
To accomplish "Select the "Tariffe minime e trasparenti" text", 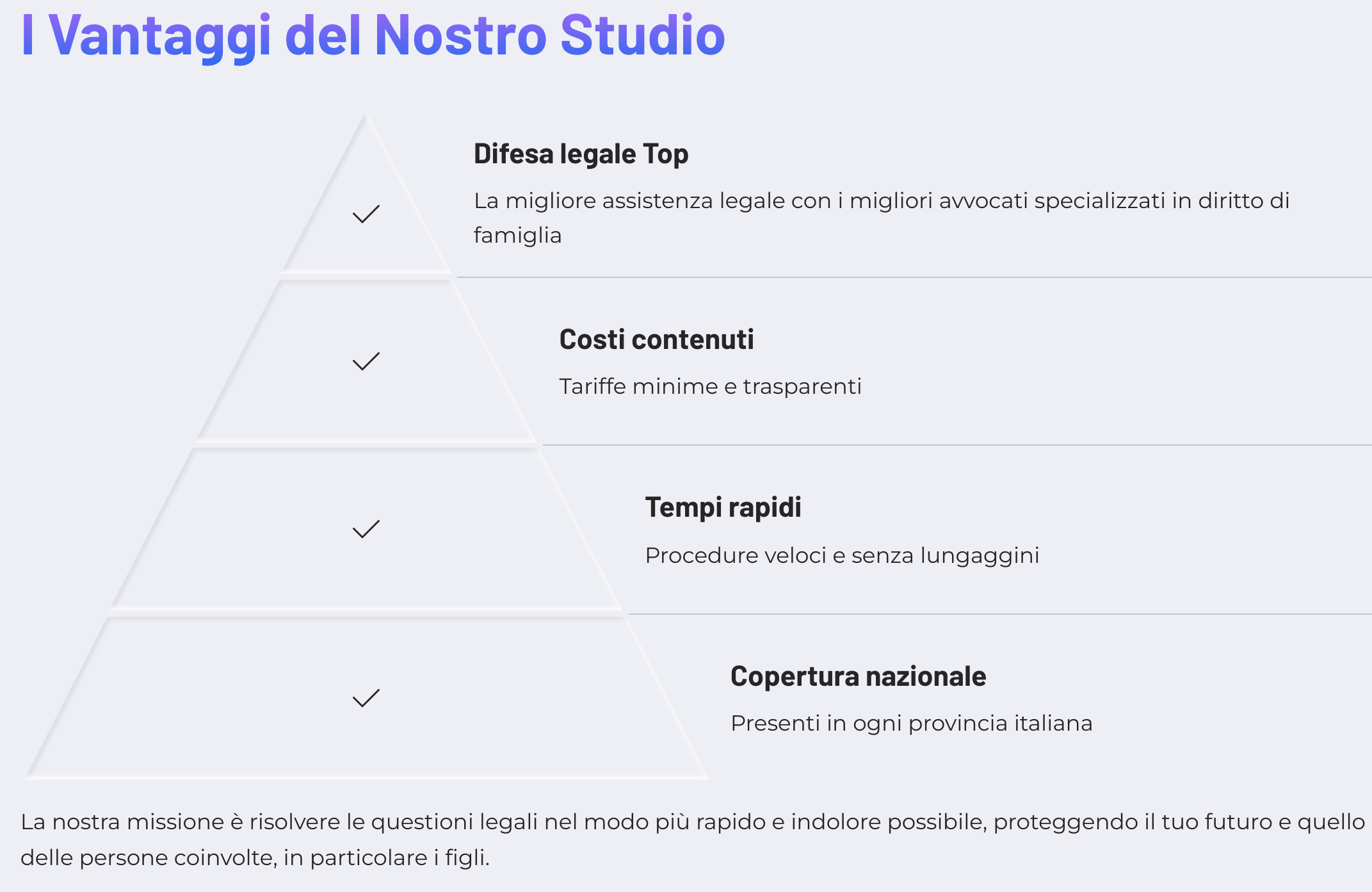I will click(710, 387).
